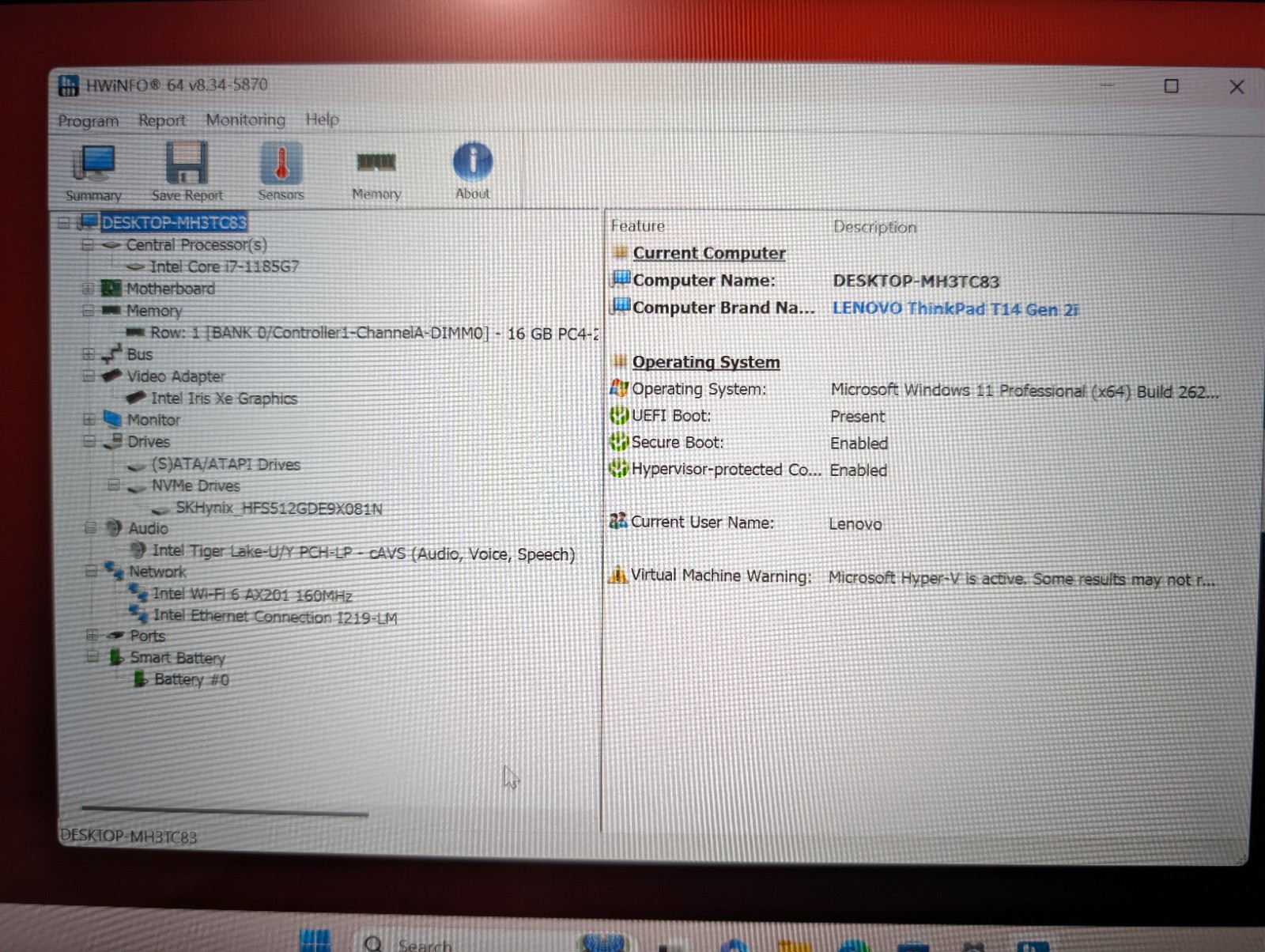
Task: Select the Row: 1 BANK 0 memory entry
Action: tap(374, 333)
